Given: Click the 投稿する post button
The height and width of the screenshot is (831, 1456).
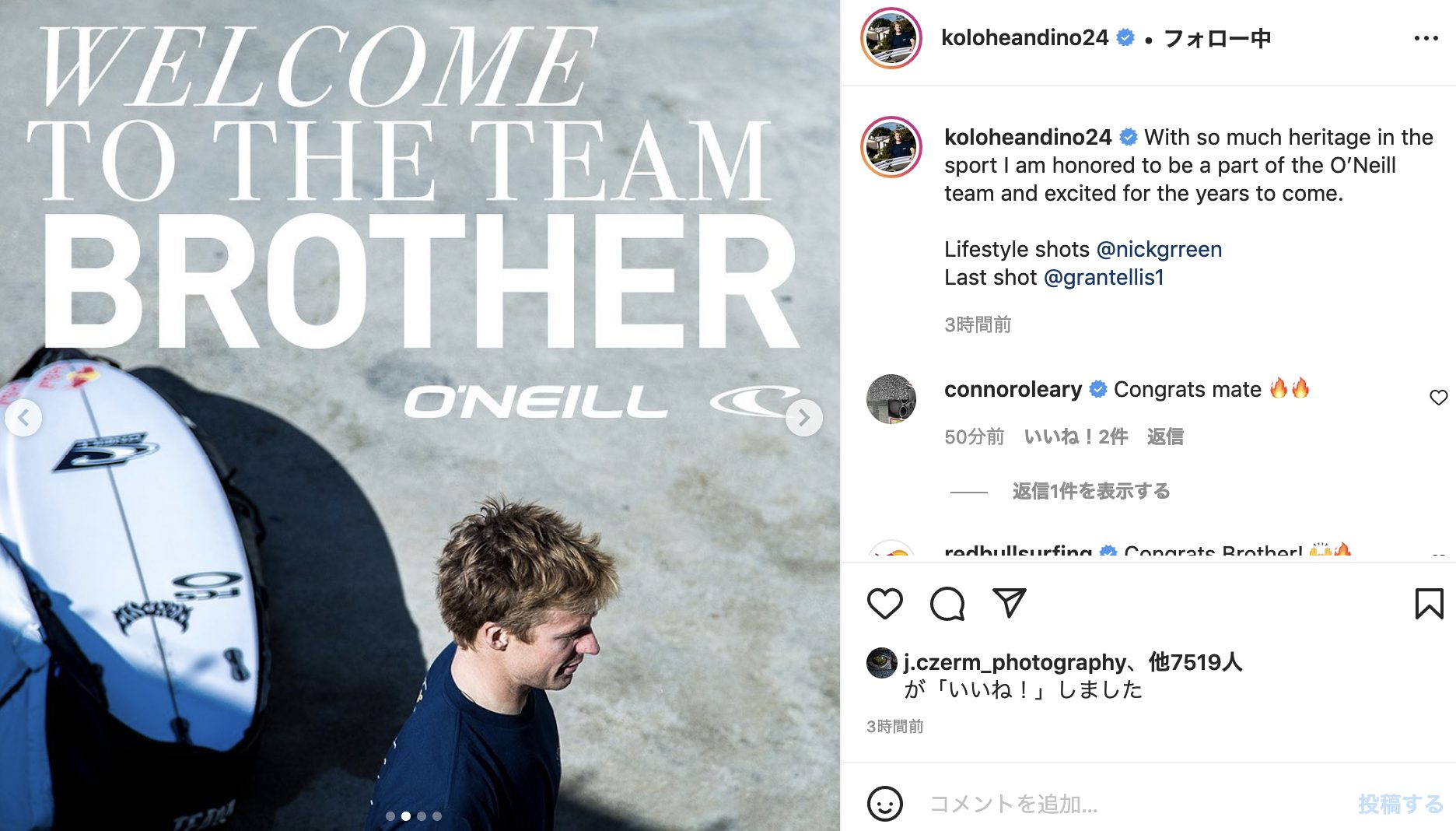Looking at the screenshot, I should pos(1401,804).
